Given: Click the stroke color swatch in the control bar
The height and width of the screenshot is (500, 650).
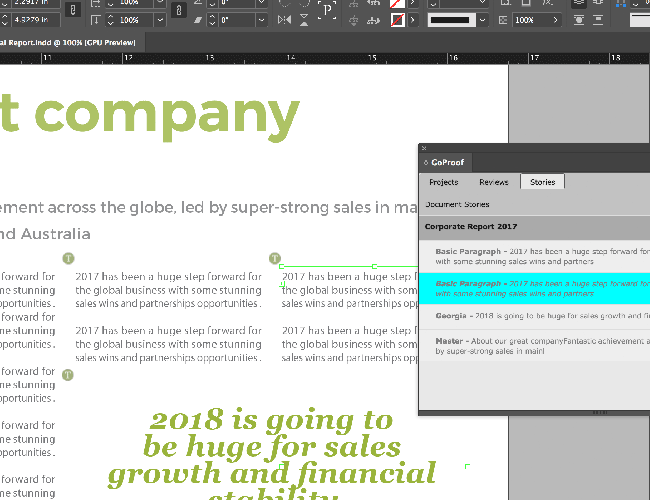Looking at the screenshot, I should pyautogui.click(x=397, y=20).
